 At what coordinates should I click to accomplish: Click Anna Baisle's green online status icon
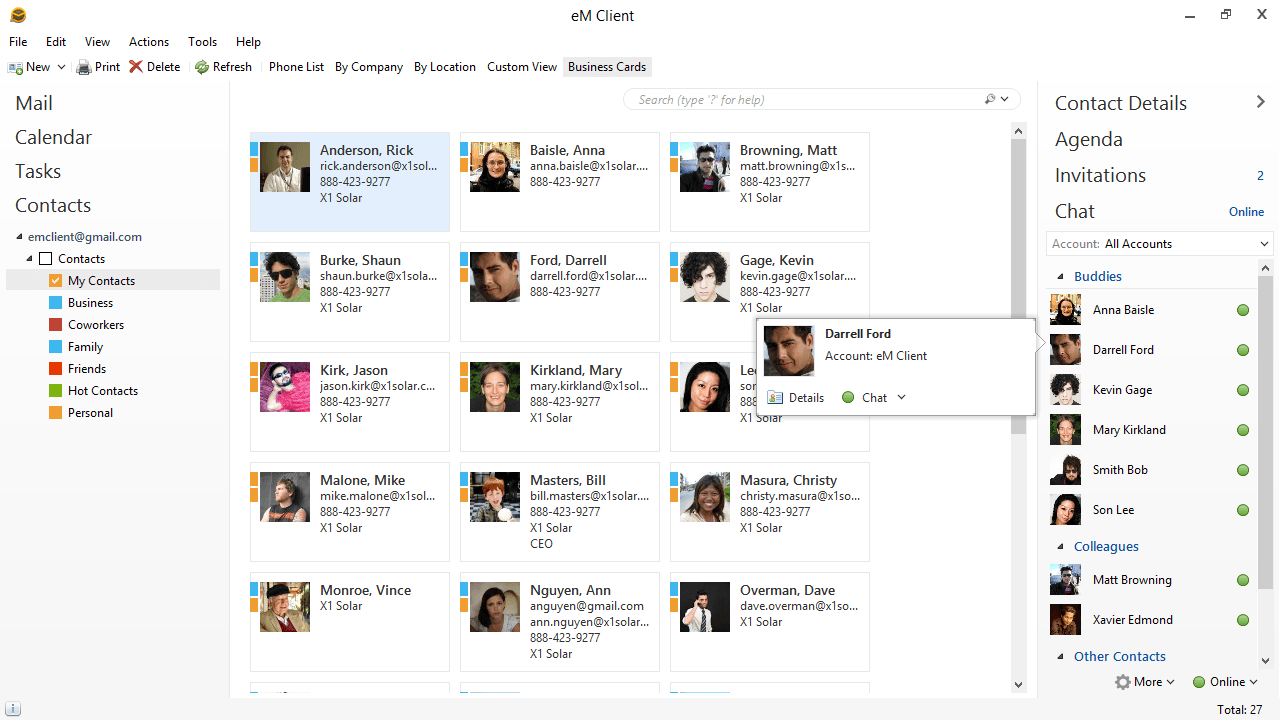[1243, 310]
